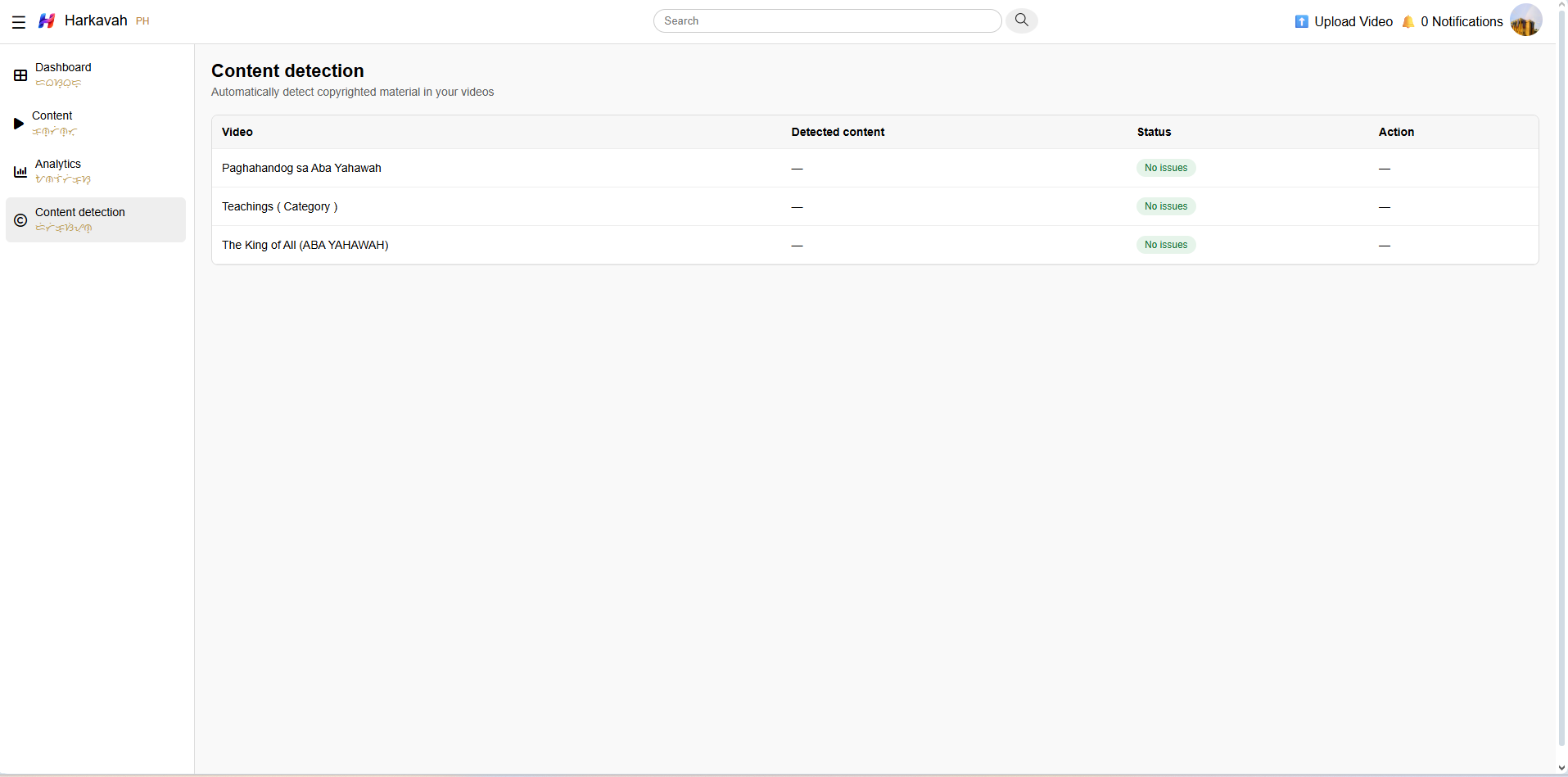Click the Content detection copyright icon
This screenshot has height=777, width=1568.
tap(20, 220)
